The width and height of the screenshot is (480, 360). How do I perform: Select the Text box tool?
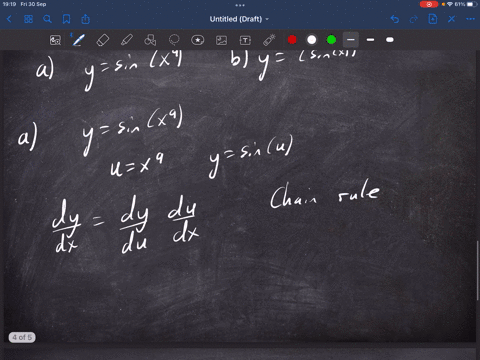(245, 40)
